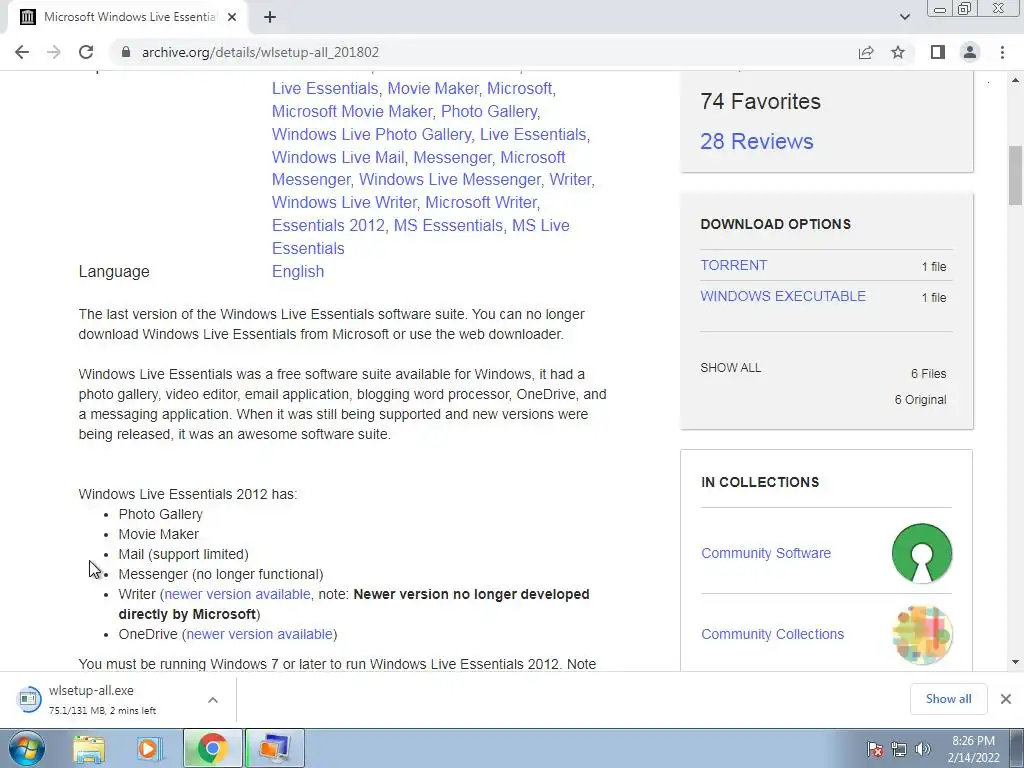Click the Movie Maker topic link

point(434,88)
